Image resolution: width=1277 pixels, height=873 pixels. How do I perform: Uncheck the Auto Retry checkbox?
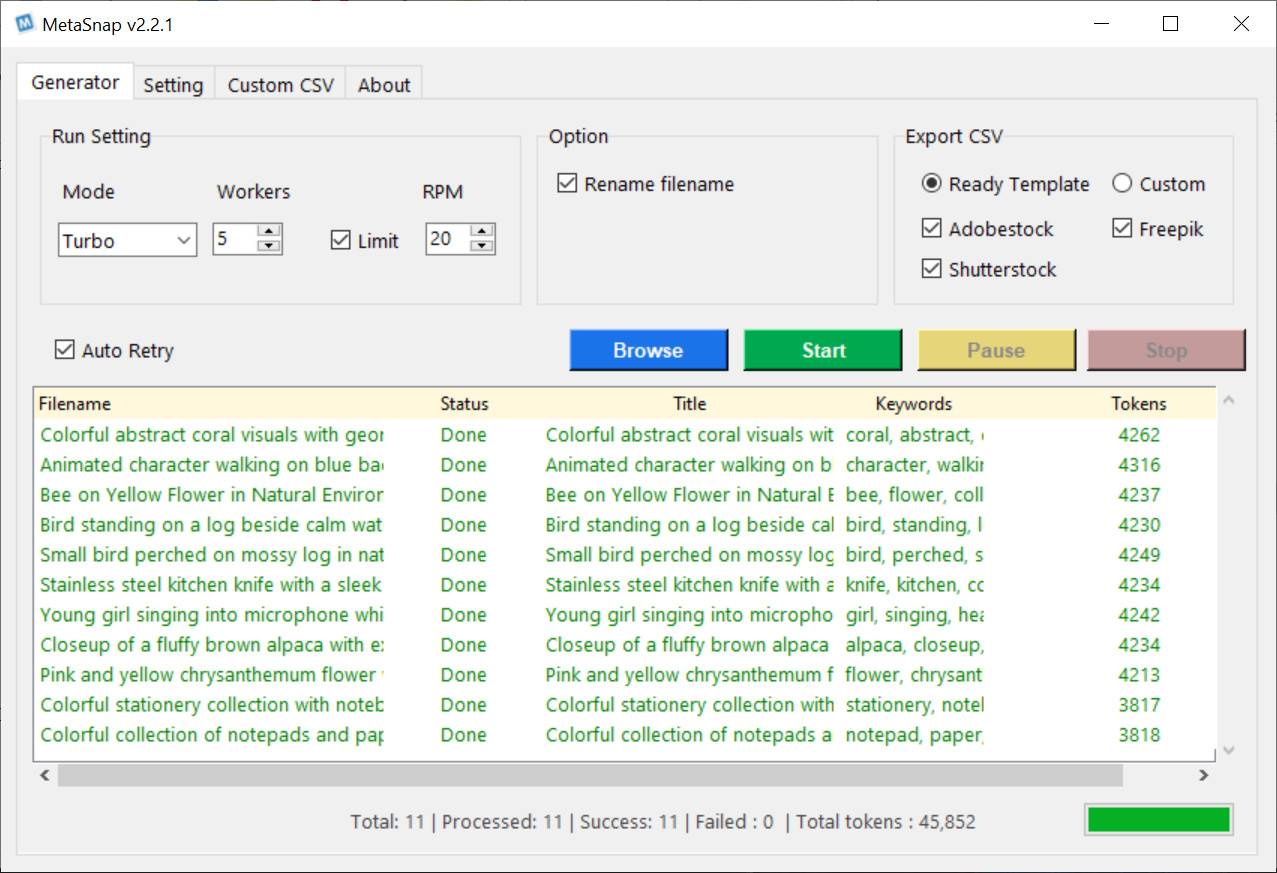pos(65,350)
